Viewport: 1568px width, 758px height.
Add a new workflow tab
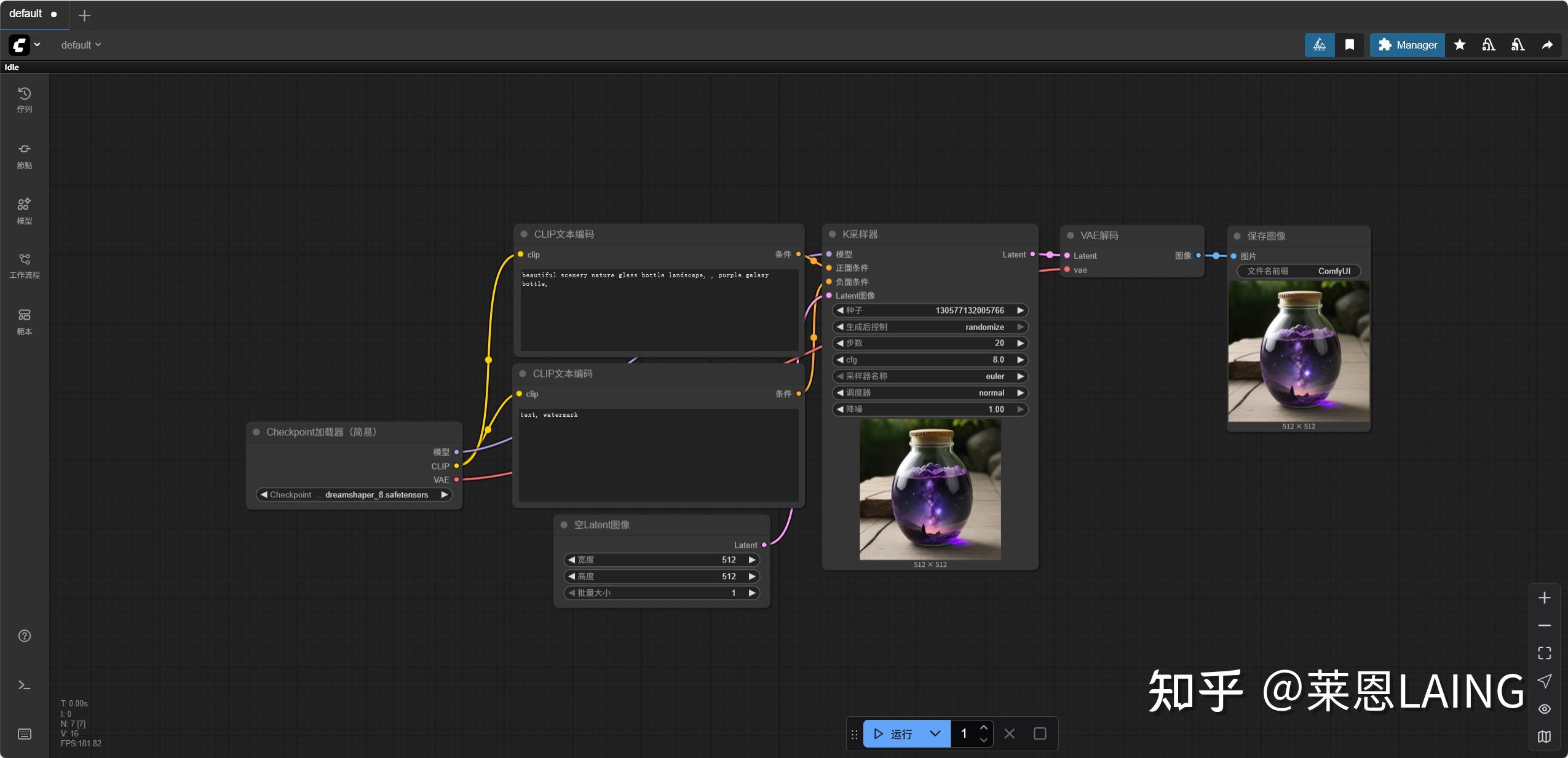point(85,15)
